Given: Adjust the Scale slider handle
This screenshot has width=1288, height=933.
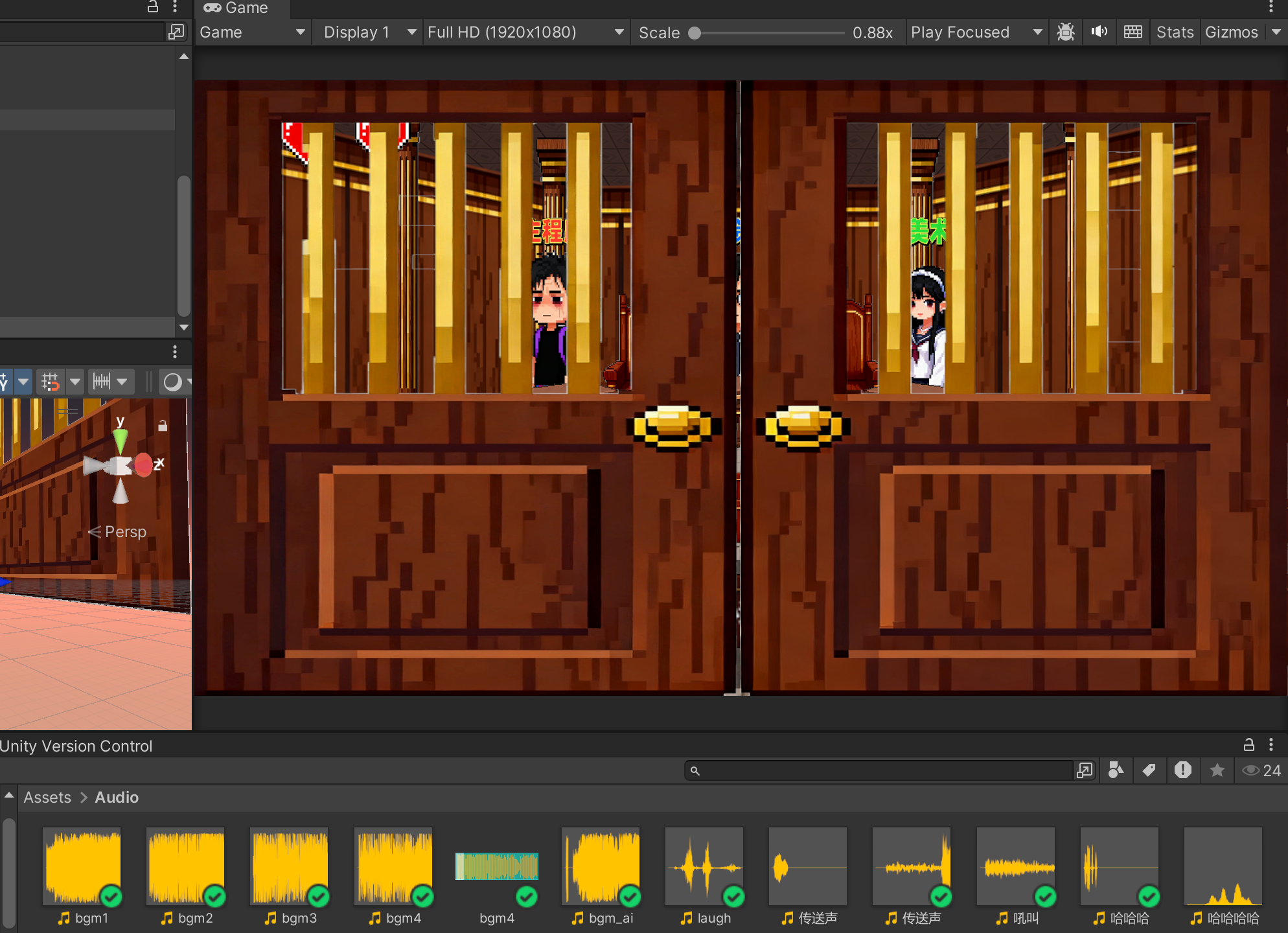Looking at the screenshot, I should tap(695, 33).
